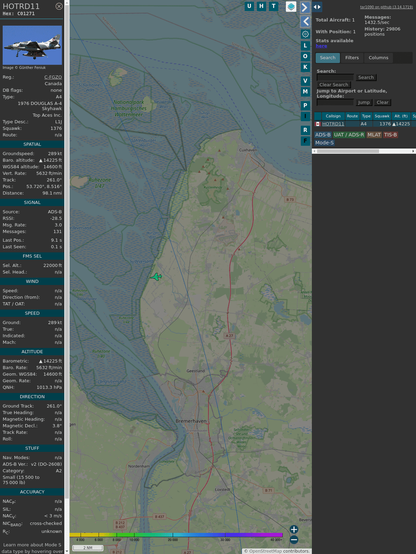Toggle the V map button
The image size is (416, 554).
pyautogui.click(x=305, y=81)
